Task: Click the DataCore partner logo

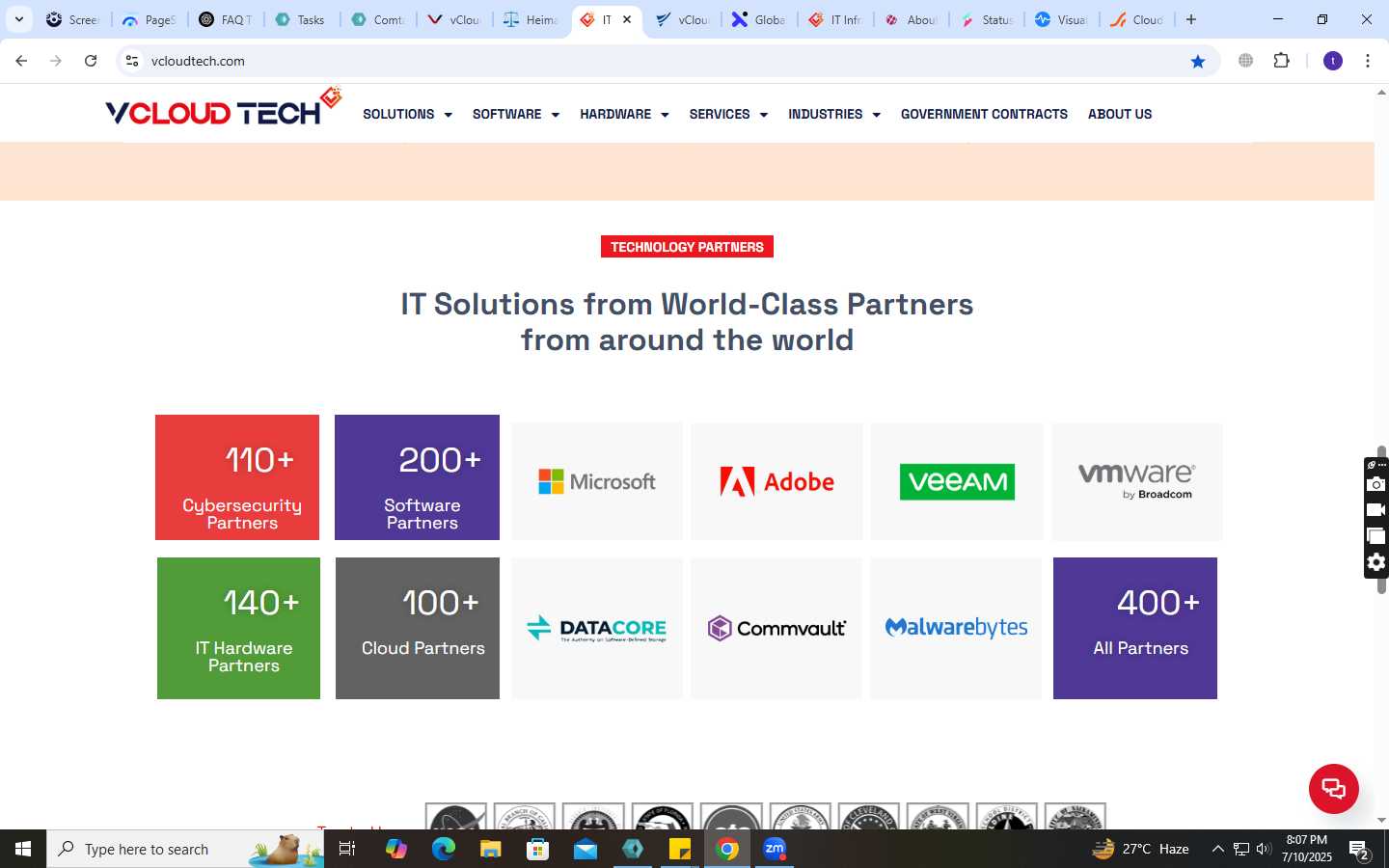Action: tap(597, 628)
